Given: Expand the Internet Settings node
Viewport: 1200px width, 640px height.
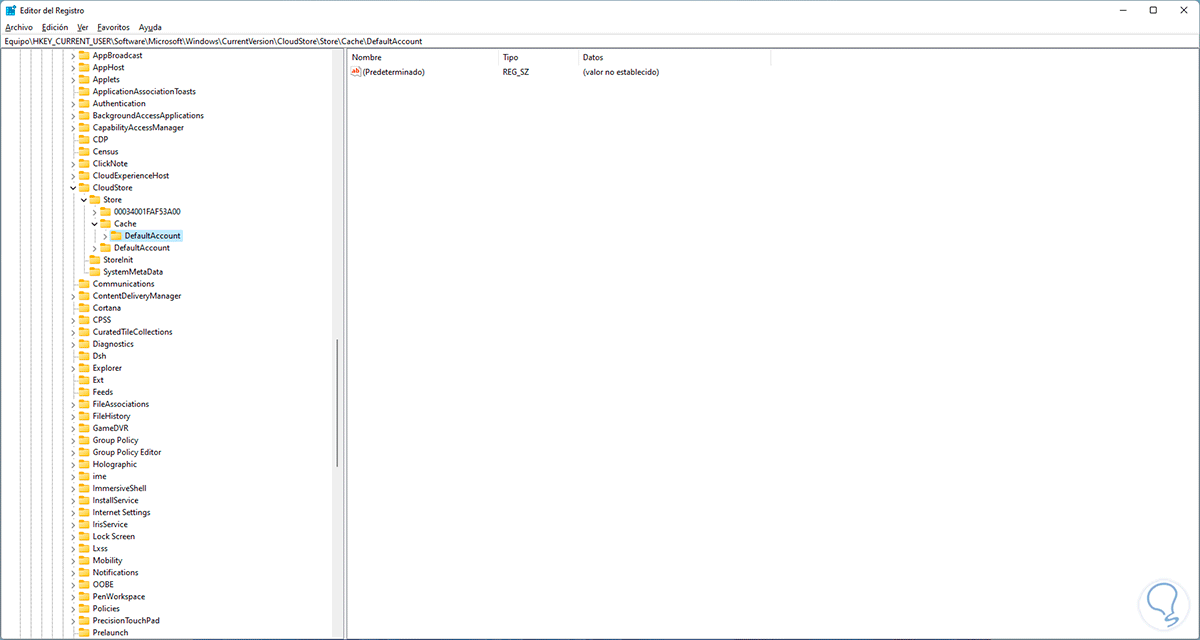Looking at the screenshot, I should [x=73, y=512].
